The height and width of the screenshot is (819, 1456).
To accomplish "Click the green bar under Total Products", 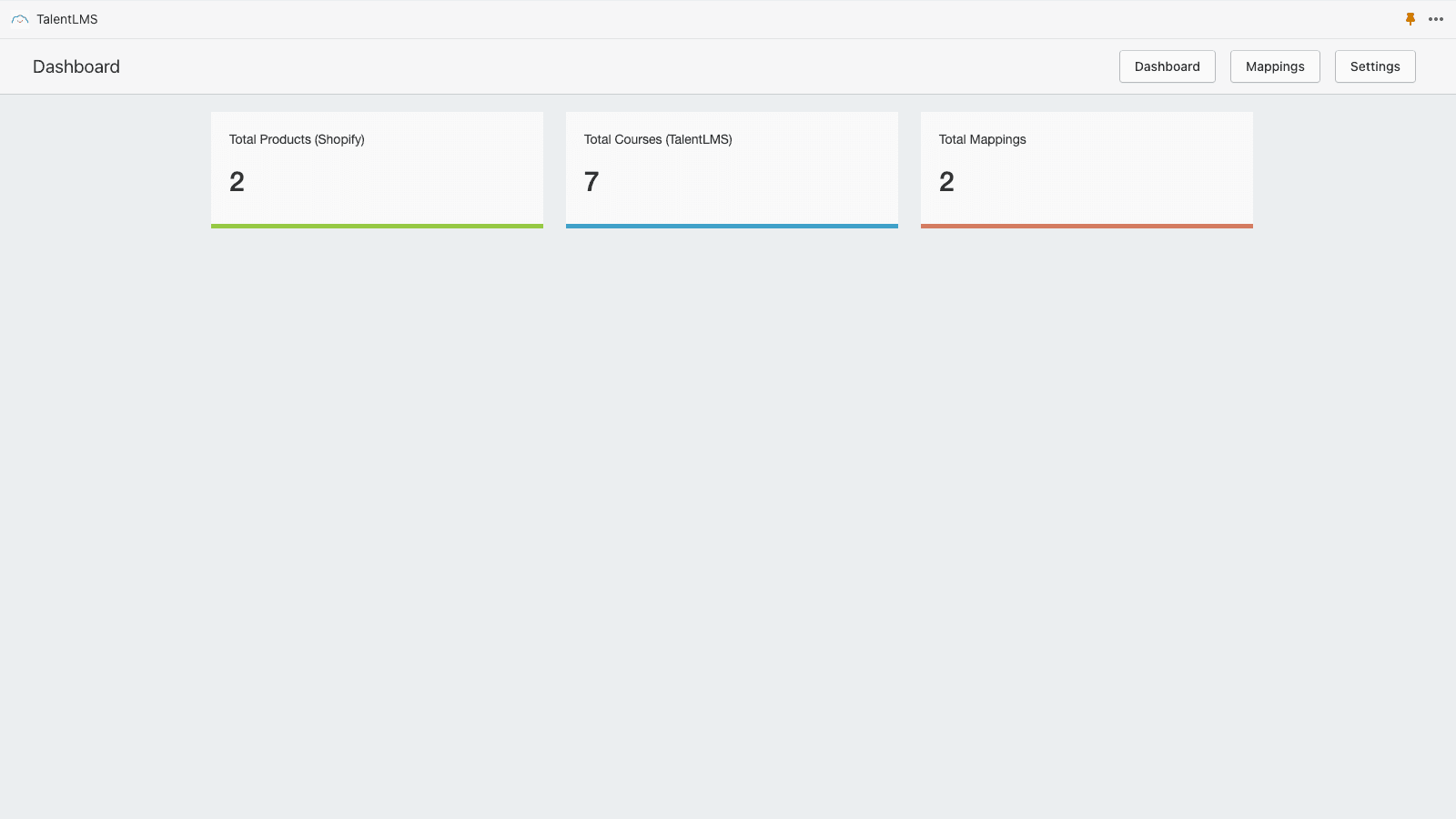I will pyautogui.click(x=377, y=226).
